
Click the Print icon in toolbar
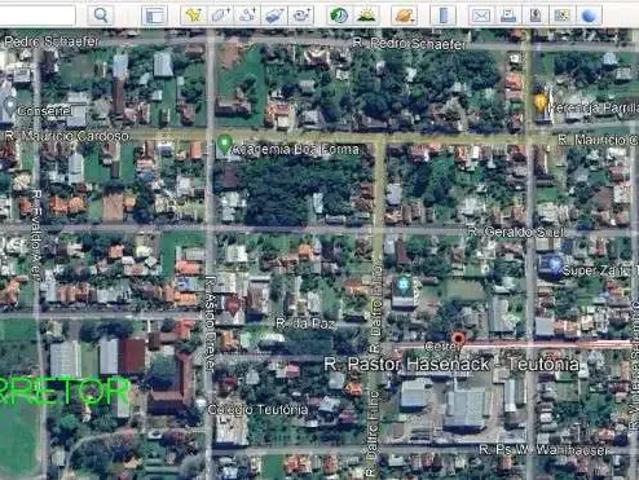click(x=508, y=15)
